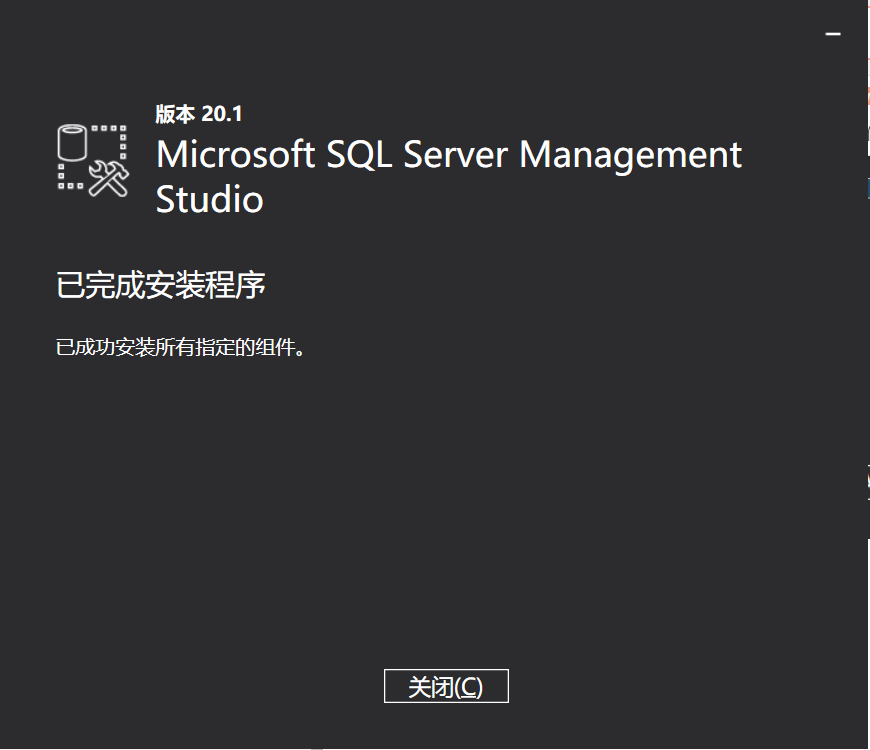Click the word Microsoft in the title
870x750 pixels.
pyautogui.click(x=236, y=155)
